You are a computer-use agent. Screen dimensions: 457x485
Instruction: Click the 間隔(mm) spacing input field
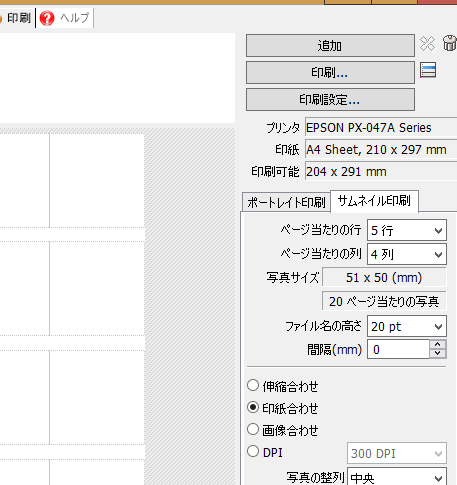(398, 349)
